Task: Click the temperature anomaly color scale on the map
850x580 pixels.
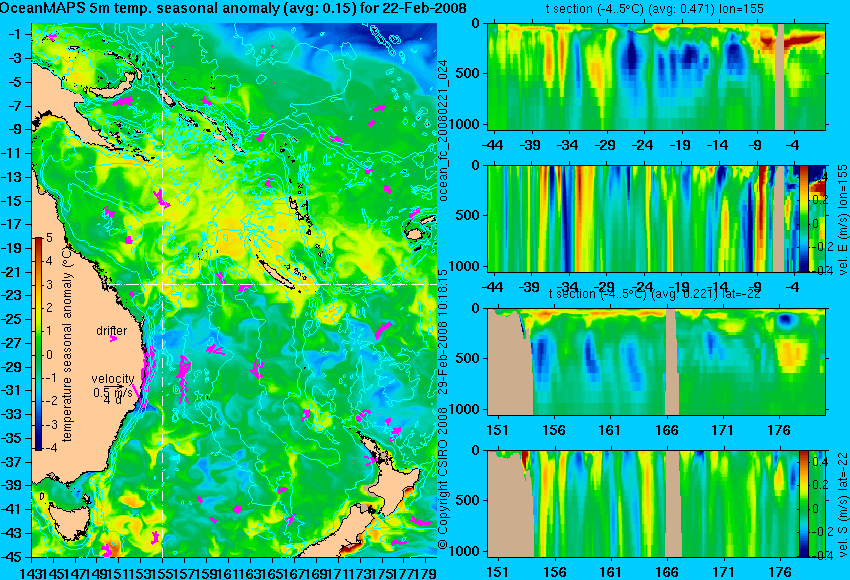Action: 38,343
